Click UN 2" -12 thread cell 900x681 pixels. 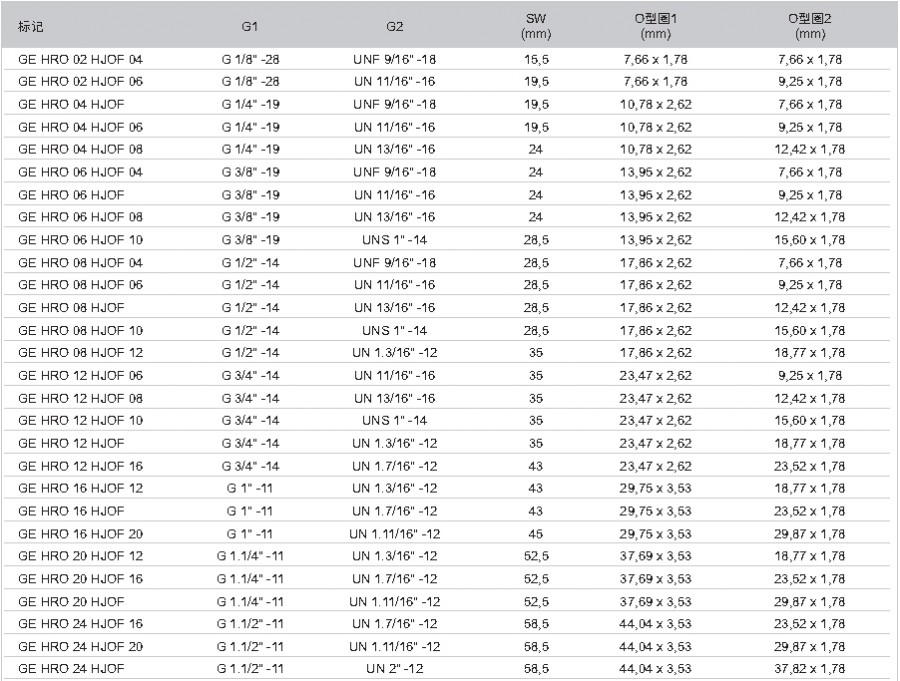point(395,669)
